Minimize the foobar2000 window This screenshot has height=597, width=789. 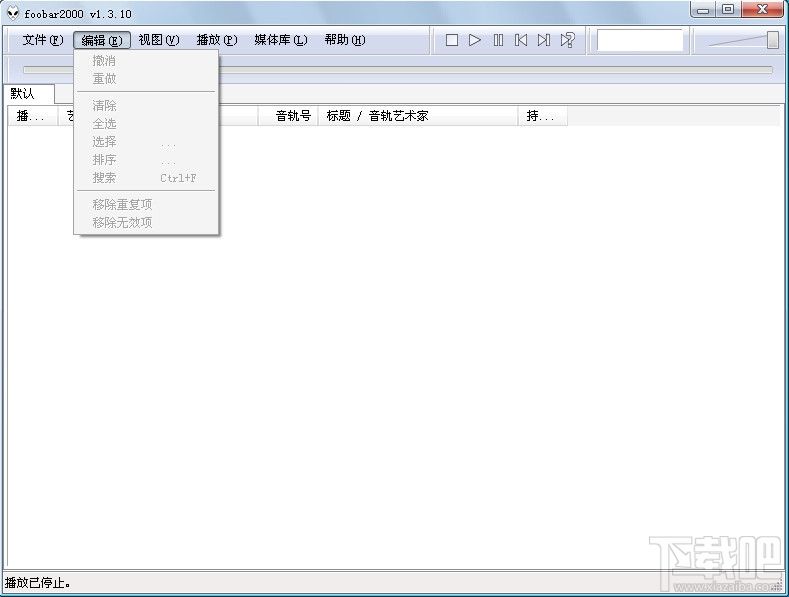tap(703, 10)
